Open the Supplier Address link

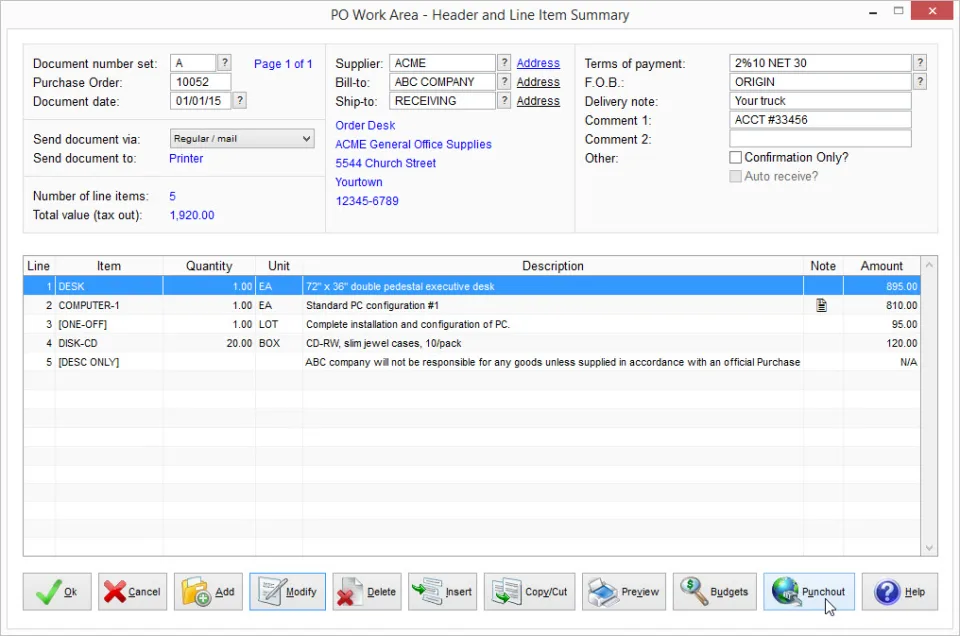tap(538, 63)
